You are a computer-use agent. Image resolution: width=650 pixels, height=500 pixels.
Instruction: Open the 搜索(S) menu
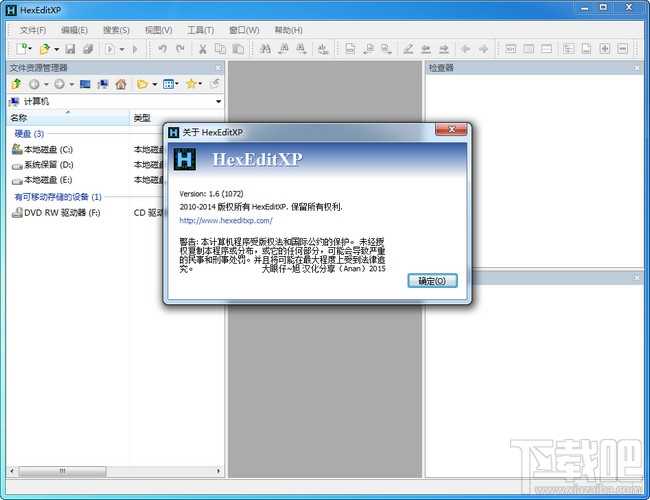116,30
